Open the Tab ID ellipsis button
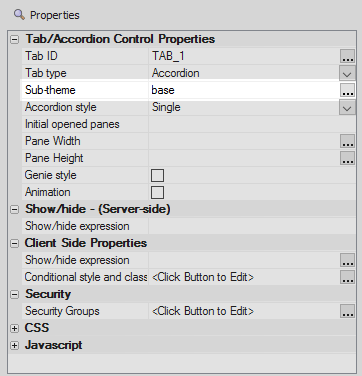 pyautogui.click(x=347, y=56)
